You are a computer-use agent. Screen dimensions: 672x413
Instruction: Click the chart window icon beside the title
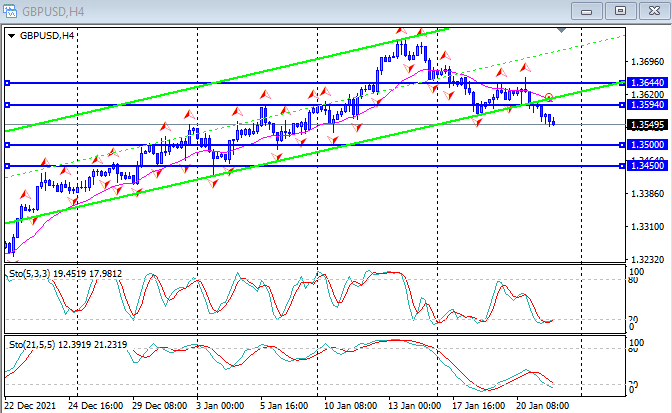coord(9,11)
